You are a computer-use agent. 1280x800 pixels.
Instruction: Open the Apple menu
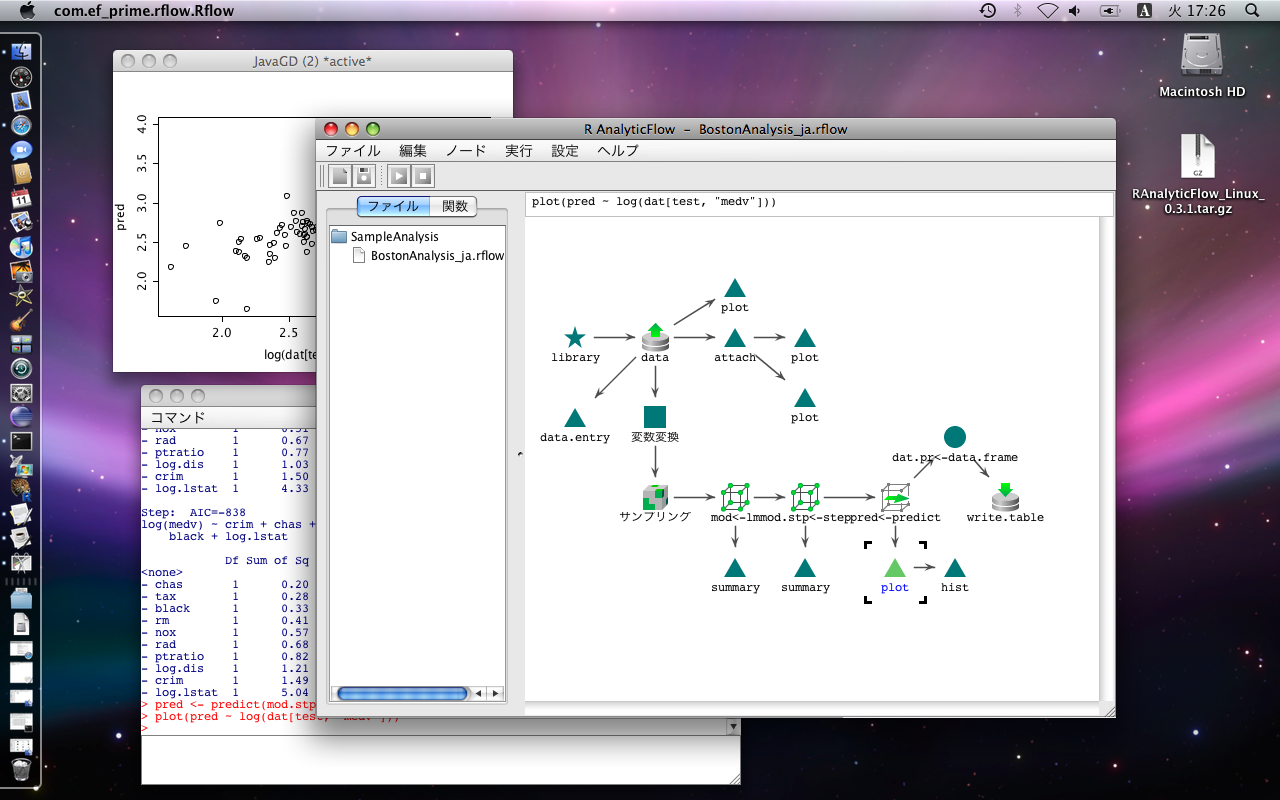[27, 10]
